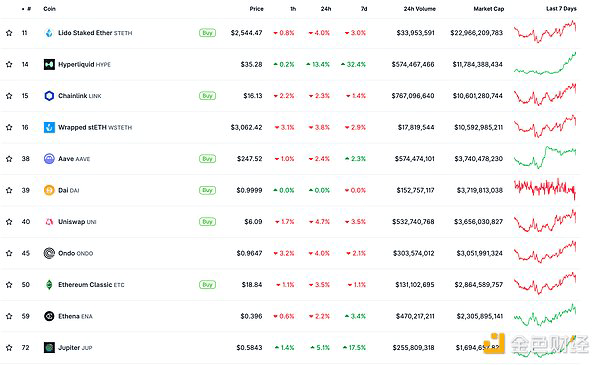Click Buy button for Chainlink
This screenshot has width=600, height=365.
[207, 96]
